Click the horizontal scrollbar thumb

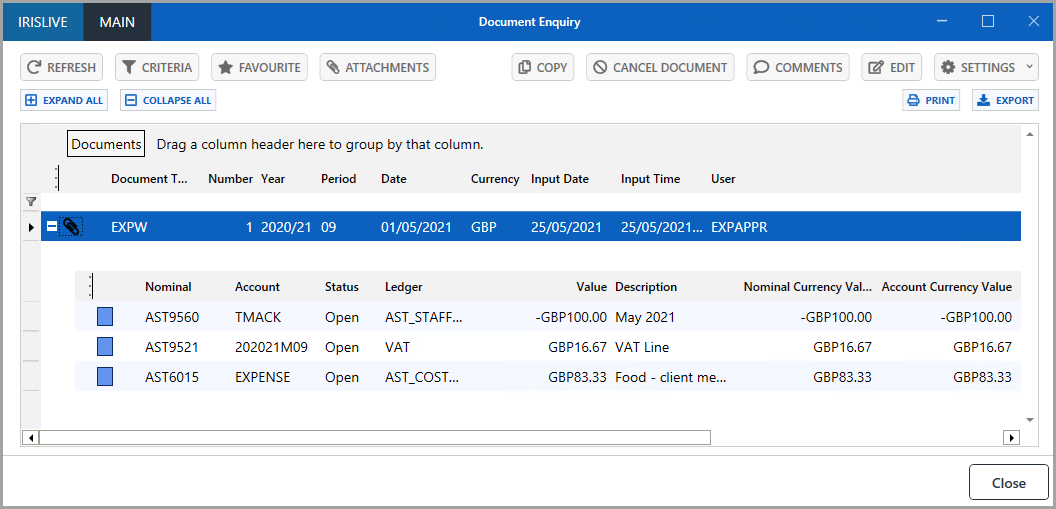pyautogui.click(x=375, y=438)
